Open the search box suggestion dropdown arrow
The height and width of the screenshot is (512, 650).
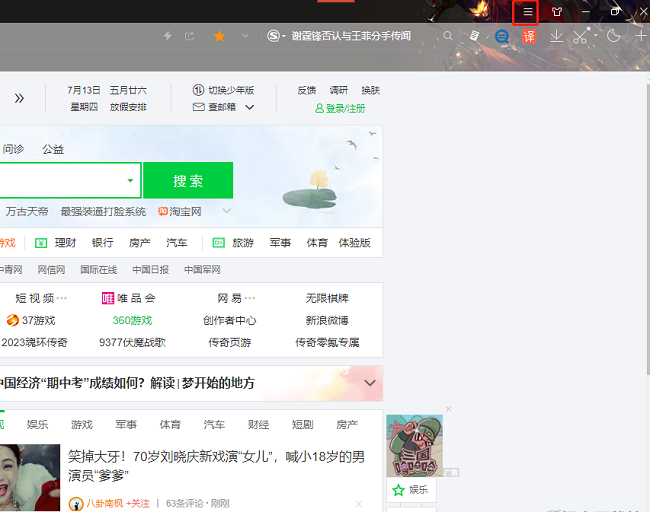[x=130, y=180]
